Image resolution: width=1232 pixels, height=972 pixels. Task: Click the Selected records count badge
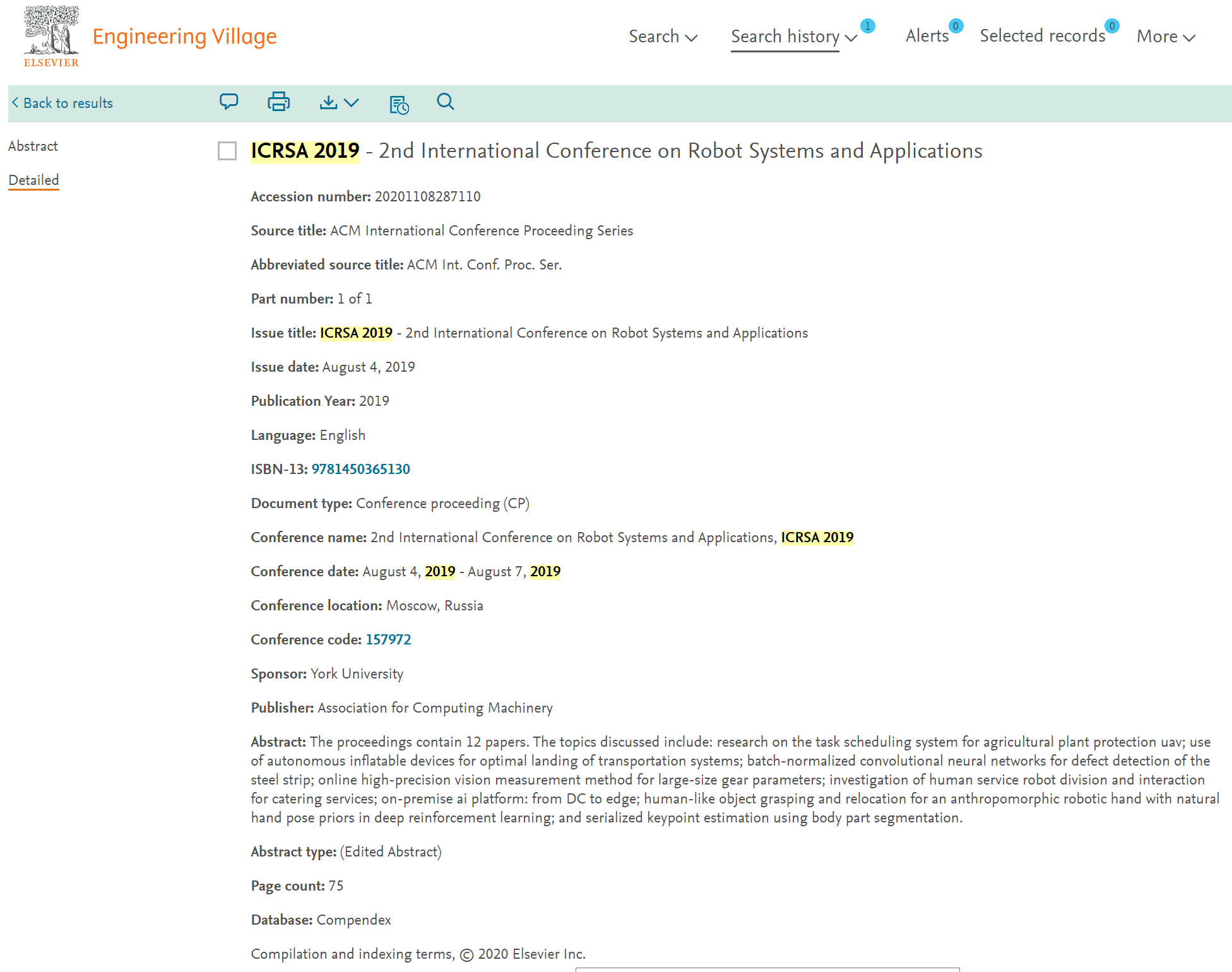[x=1112, y=26]
